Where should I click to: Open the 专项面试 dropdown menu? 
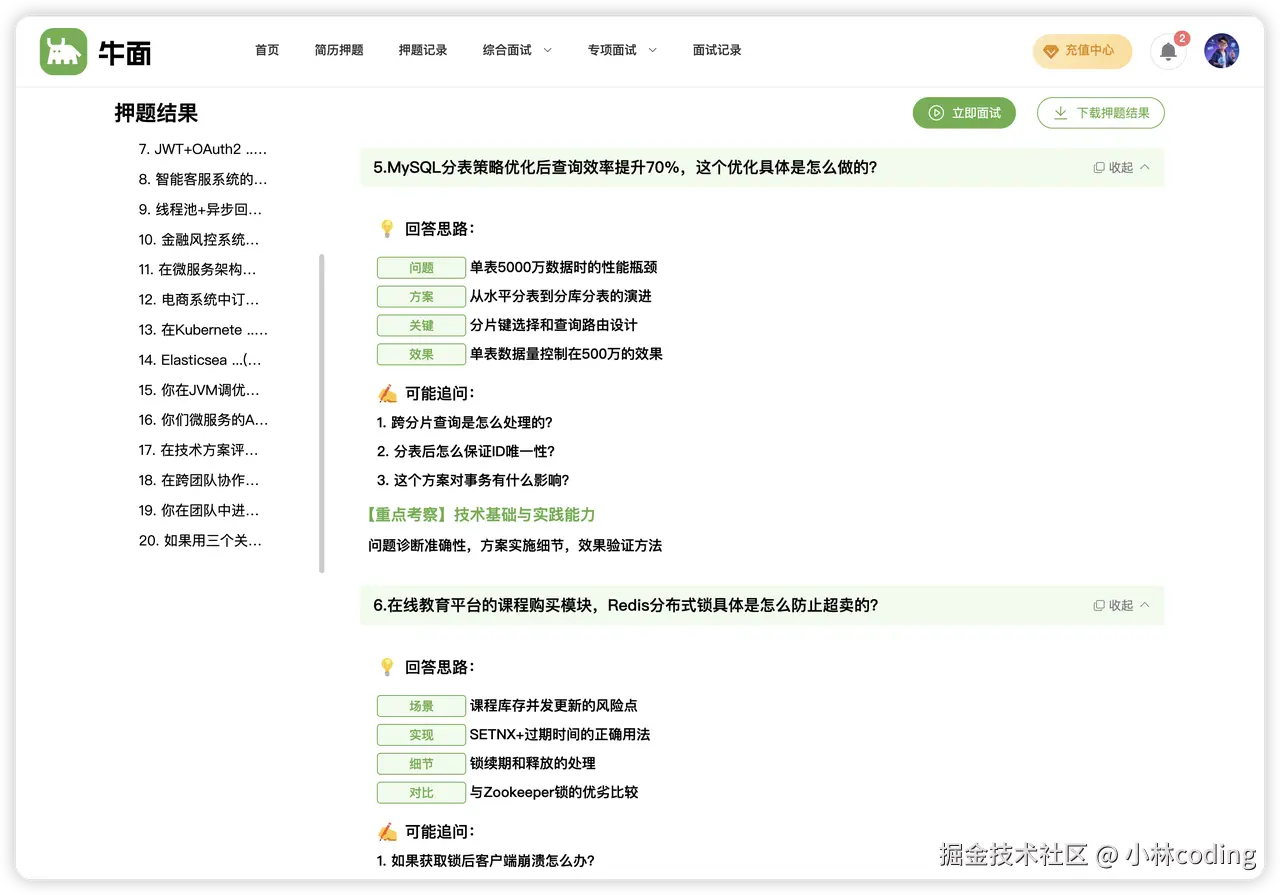click(622, 49)
